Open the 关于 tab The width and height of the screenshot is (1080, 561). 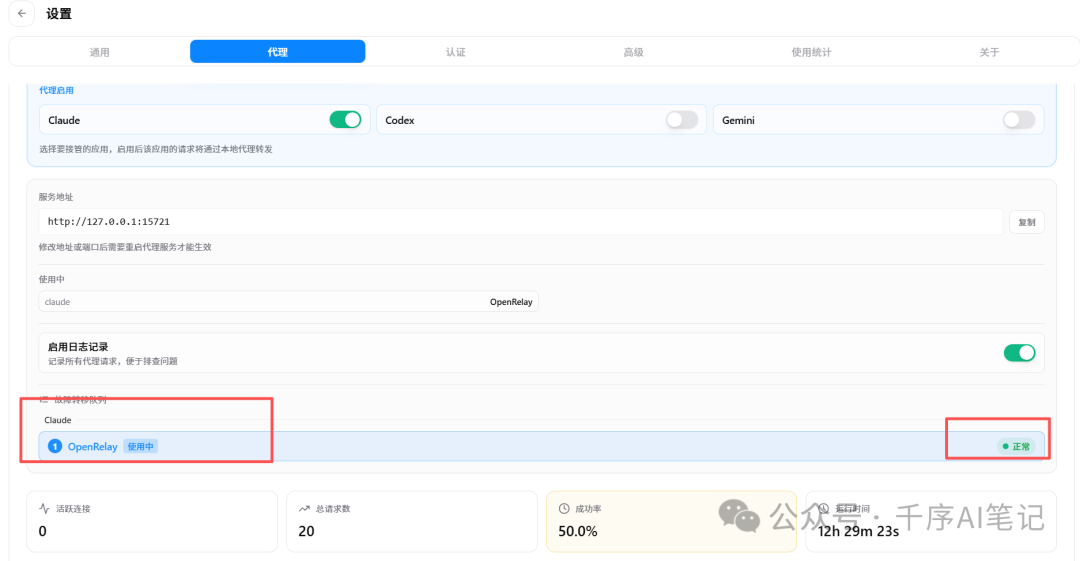click(989, 52)
